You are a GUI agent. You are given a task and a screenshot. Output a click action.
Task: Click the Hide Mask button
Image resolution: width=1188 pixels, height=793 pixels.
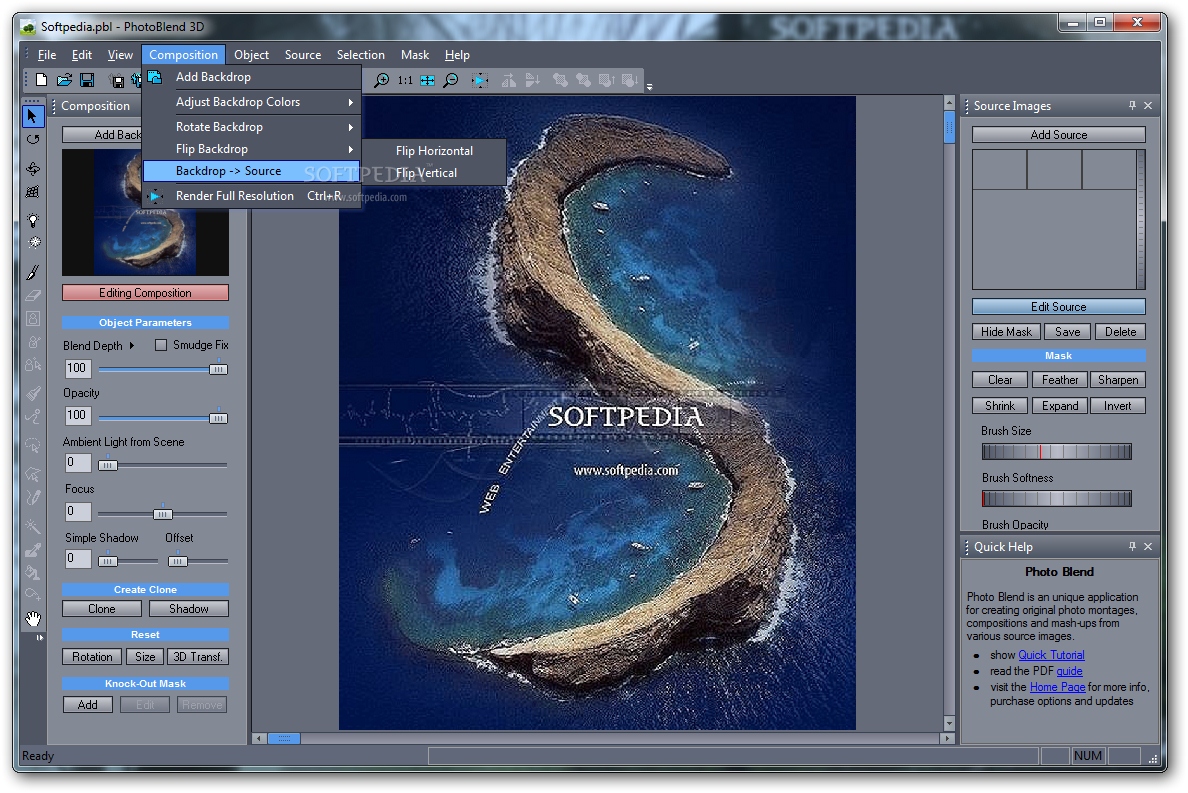(1006, 332)
